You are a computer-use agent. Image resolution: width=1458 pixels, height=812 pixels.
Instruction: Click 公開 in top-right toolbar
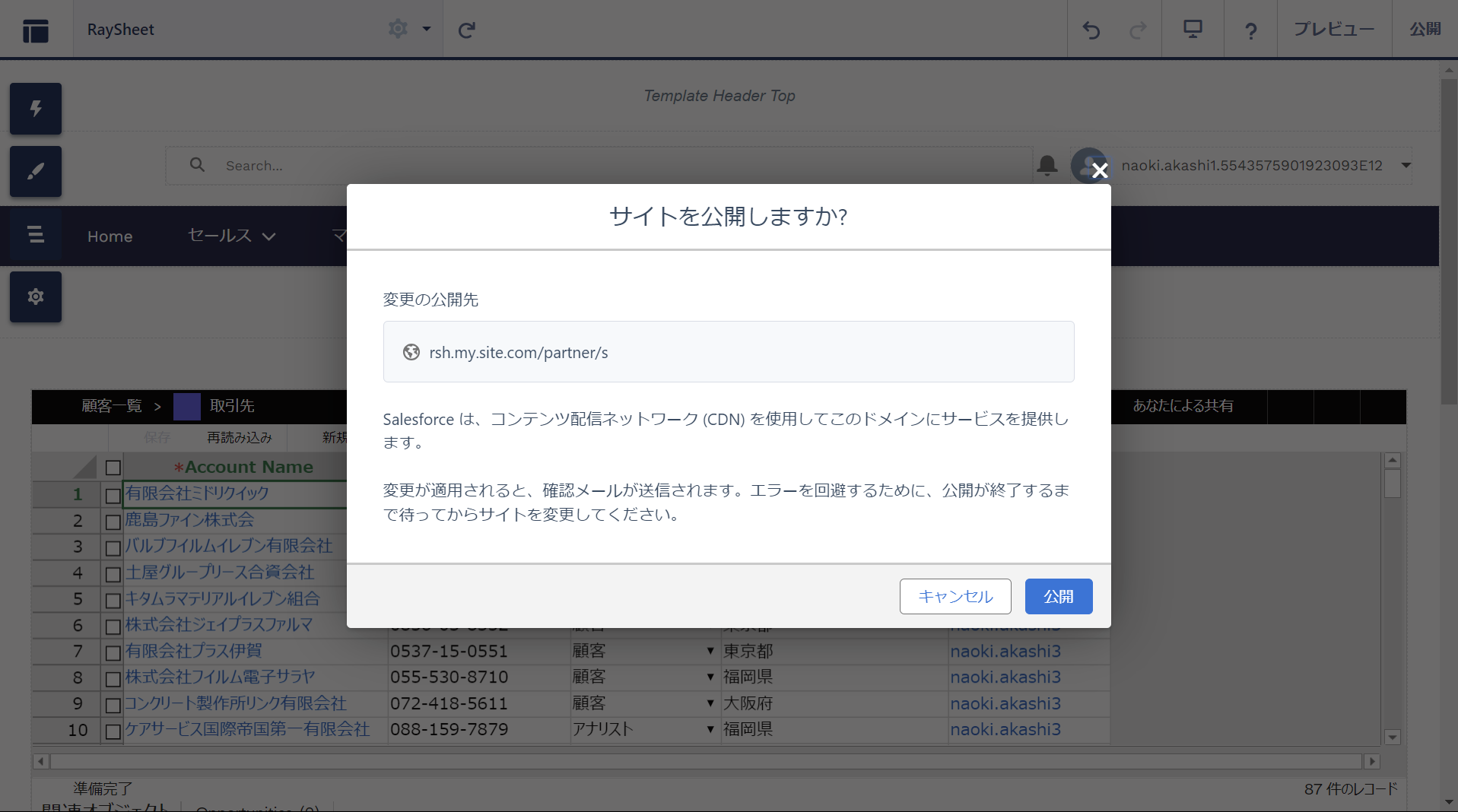tap(1425, 29)
